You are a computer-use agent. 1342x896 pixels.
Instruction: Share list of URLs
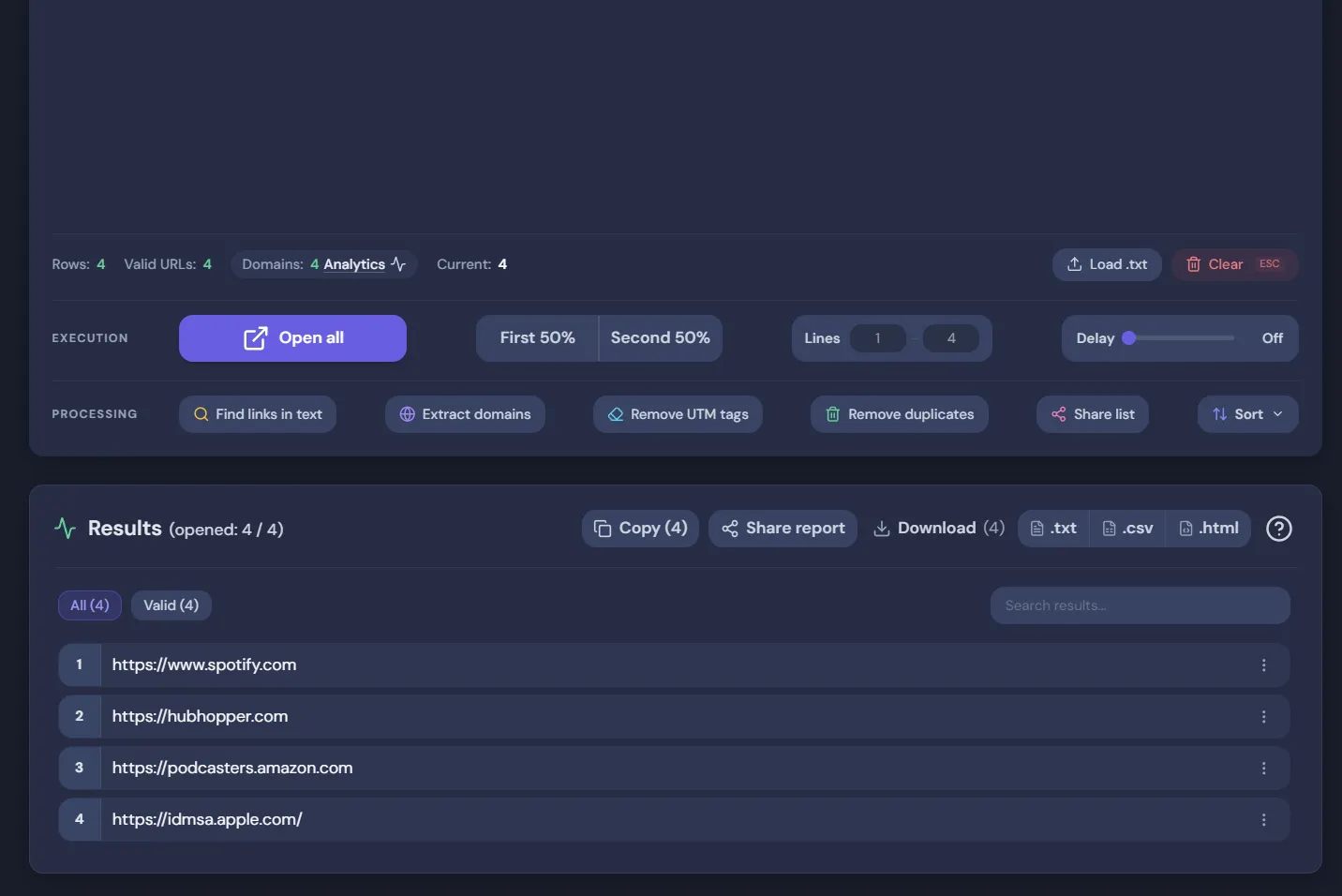tap(1093, 414)
